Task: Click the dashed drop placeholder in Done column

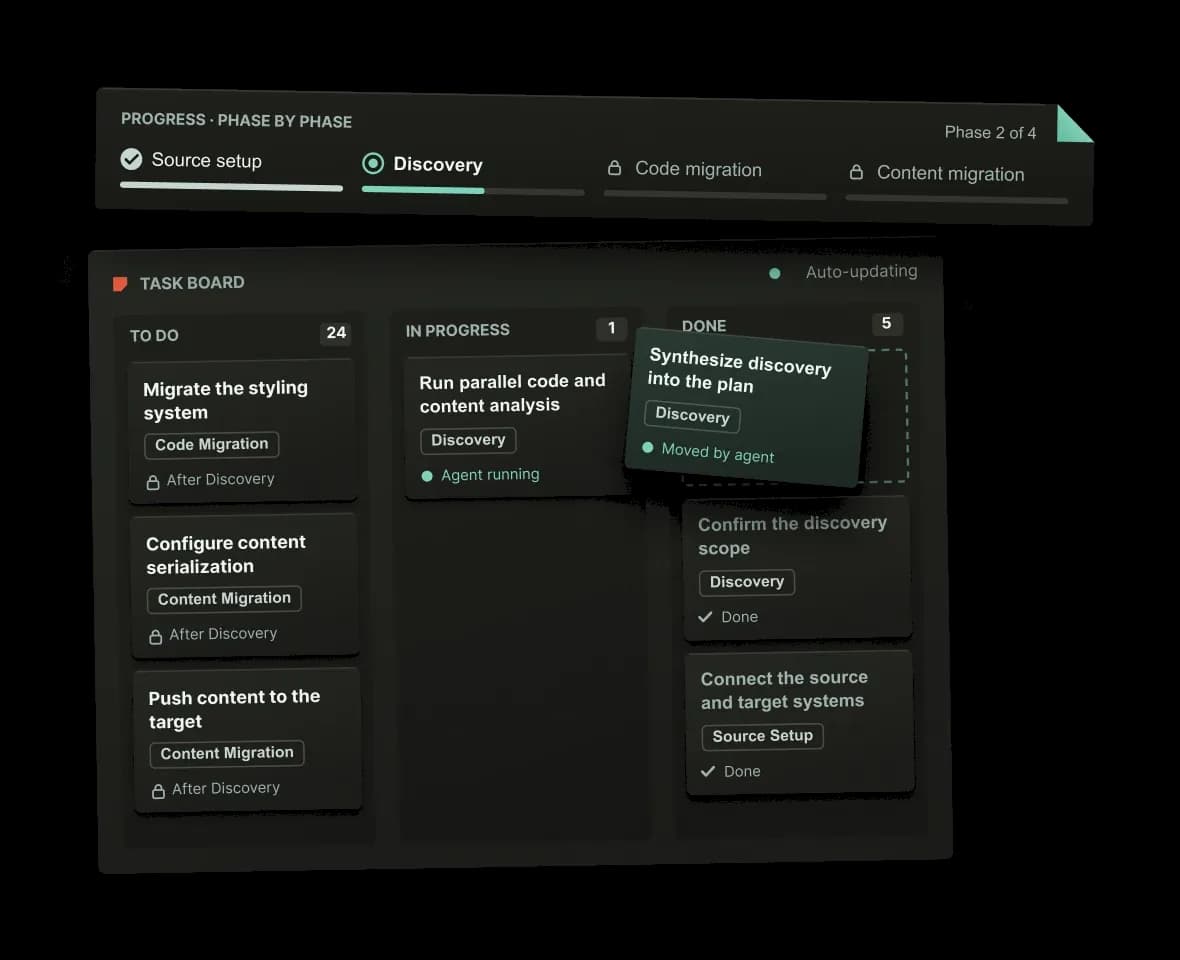Action: (888, 416)
